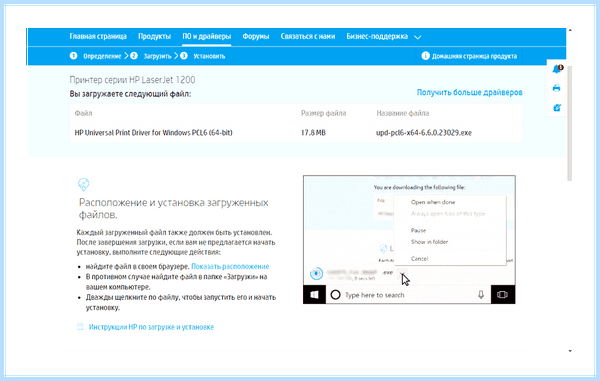Image resolution: width=600 pixels, height=381 pixels.
Task: Click scrollbar up arrow
Action: [570, 30]
